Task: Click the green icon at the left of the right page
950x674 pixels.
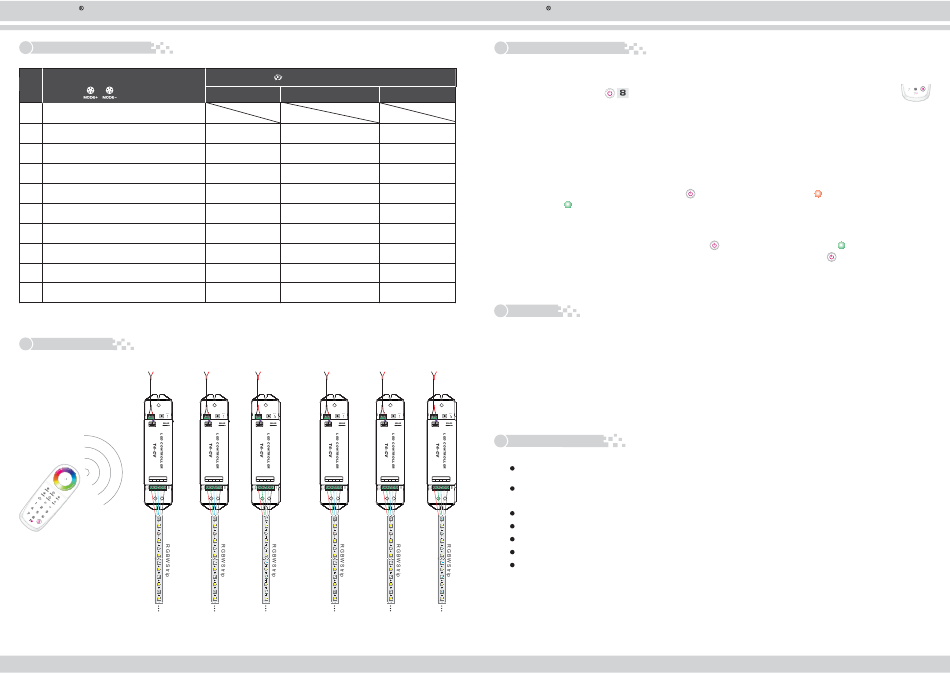Action: point(568,204)
